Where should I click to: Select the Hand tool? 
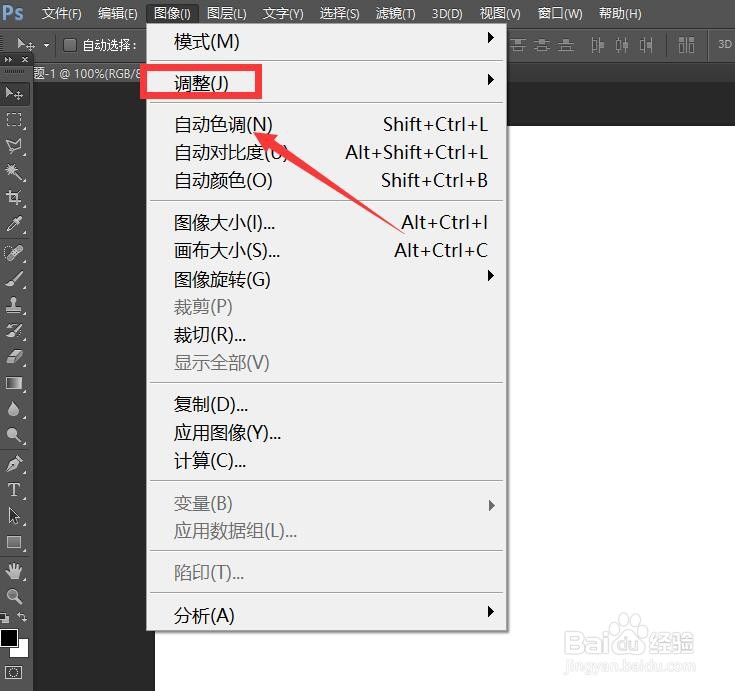point(14,571)
